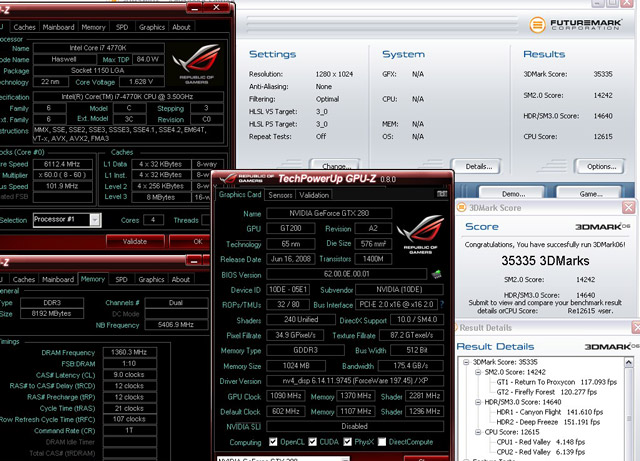Screen dimensions: 640x461
Task: Click the Result Details scrollbar up arrow
Action: pyautogui.click(x=629, y=362)
